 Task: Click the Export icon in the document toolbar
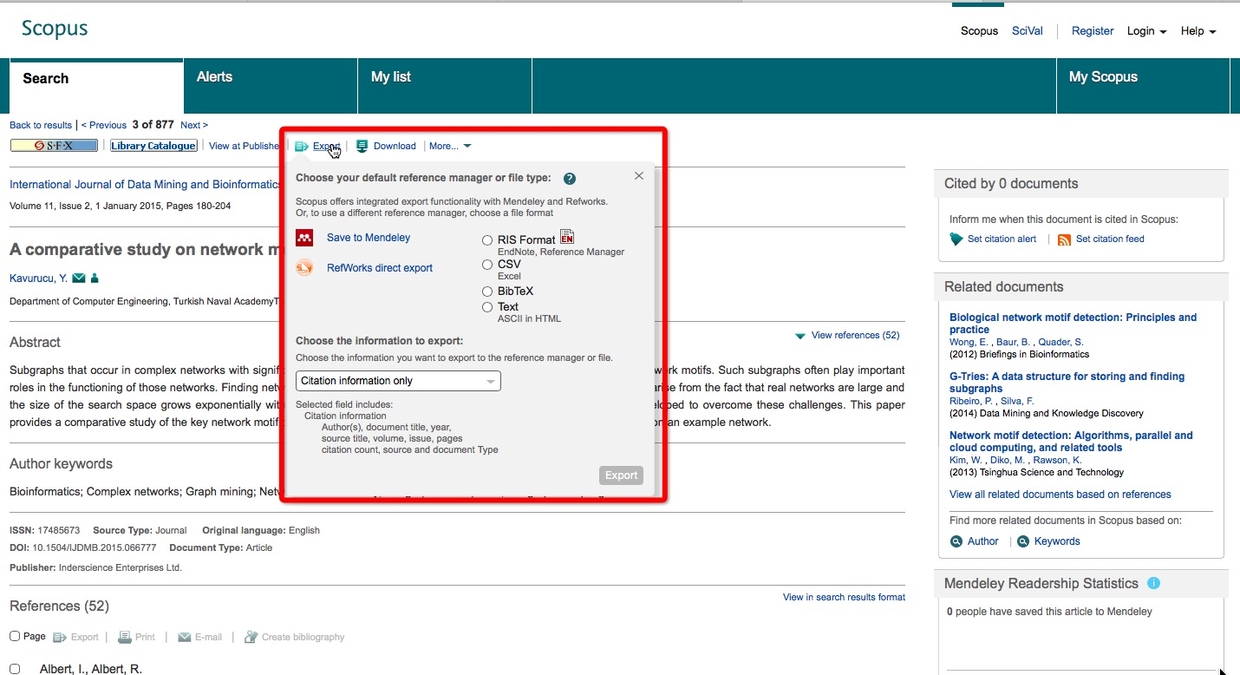pyautogui.click(x=301, y=146)
